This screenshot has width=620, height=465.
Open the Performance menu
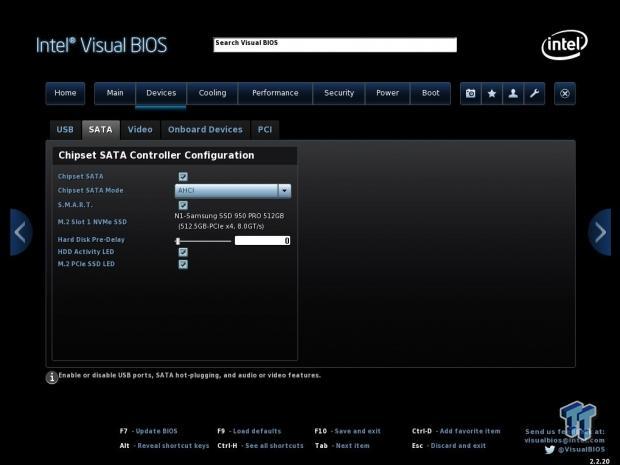(275, 93)
